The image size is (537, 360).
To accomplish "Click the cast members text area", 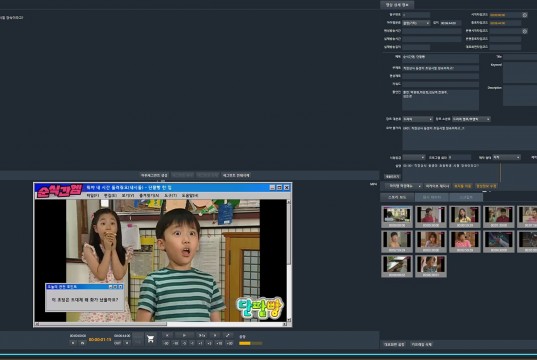I will point(440,100).
